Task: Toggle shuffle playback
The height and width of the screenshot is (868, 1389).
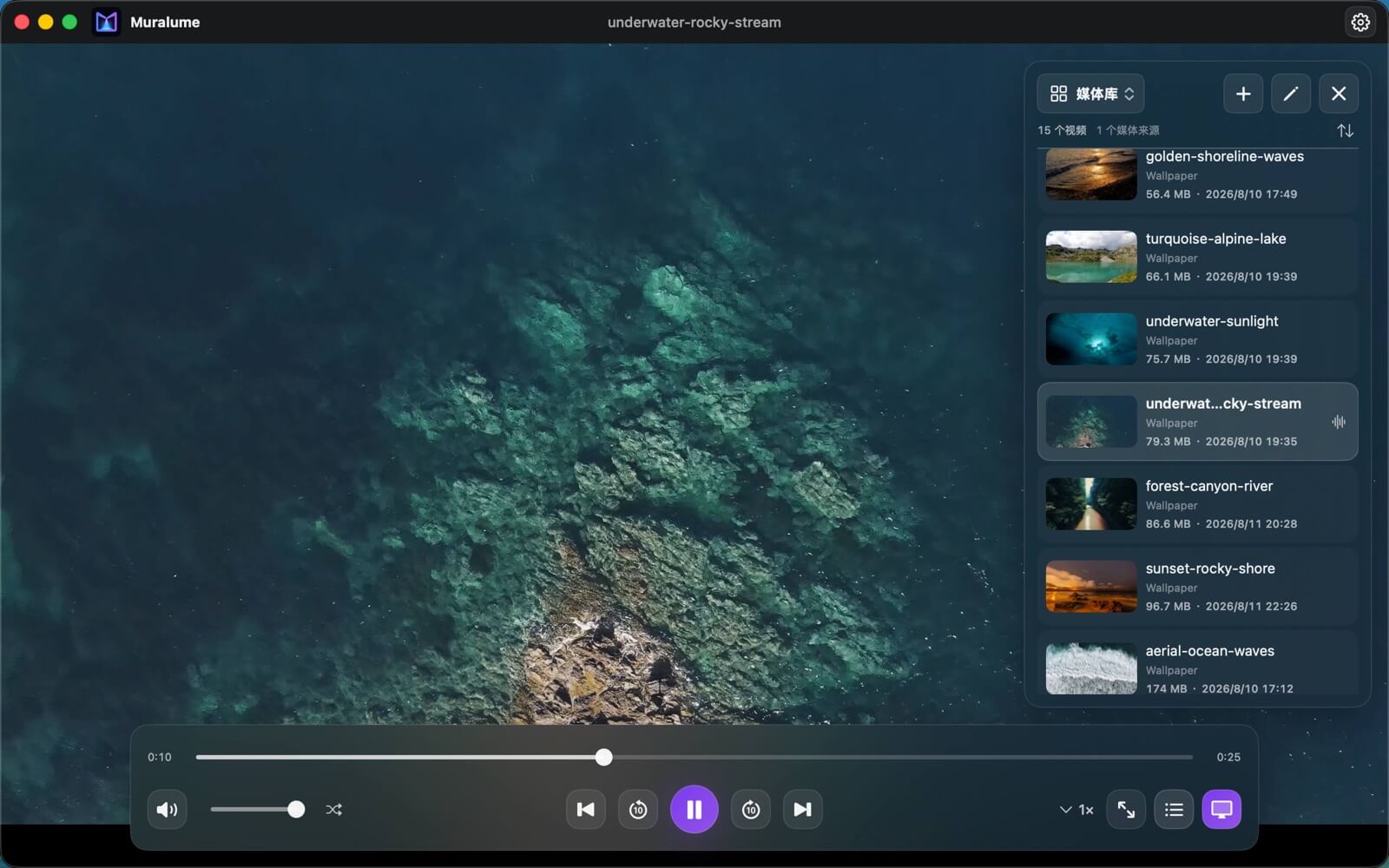Action: click(333, 810)
